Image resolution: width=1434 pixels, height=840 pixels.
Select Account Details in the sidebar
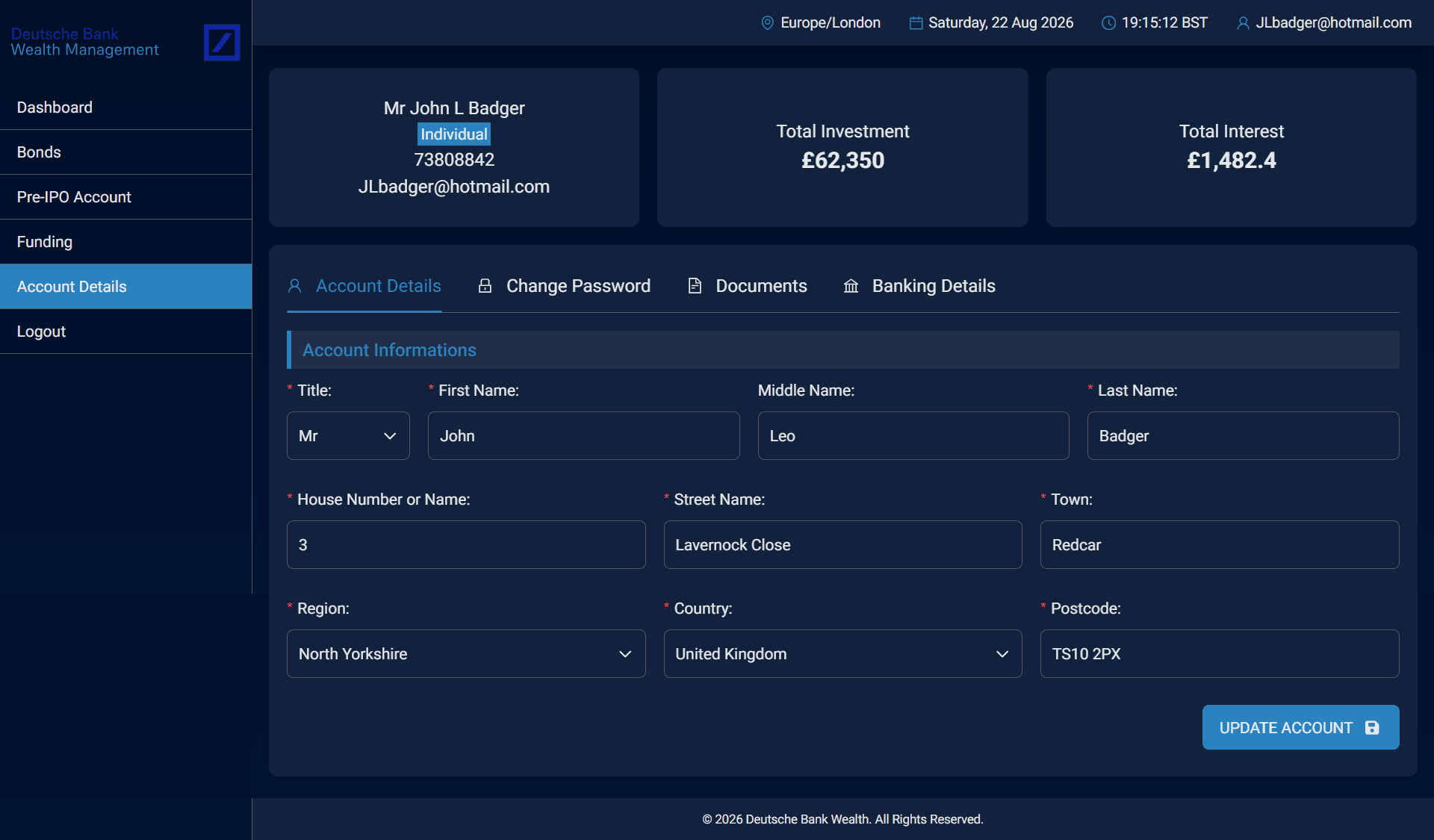[125, 287]
